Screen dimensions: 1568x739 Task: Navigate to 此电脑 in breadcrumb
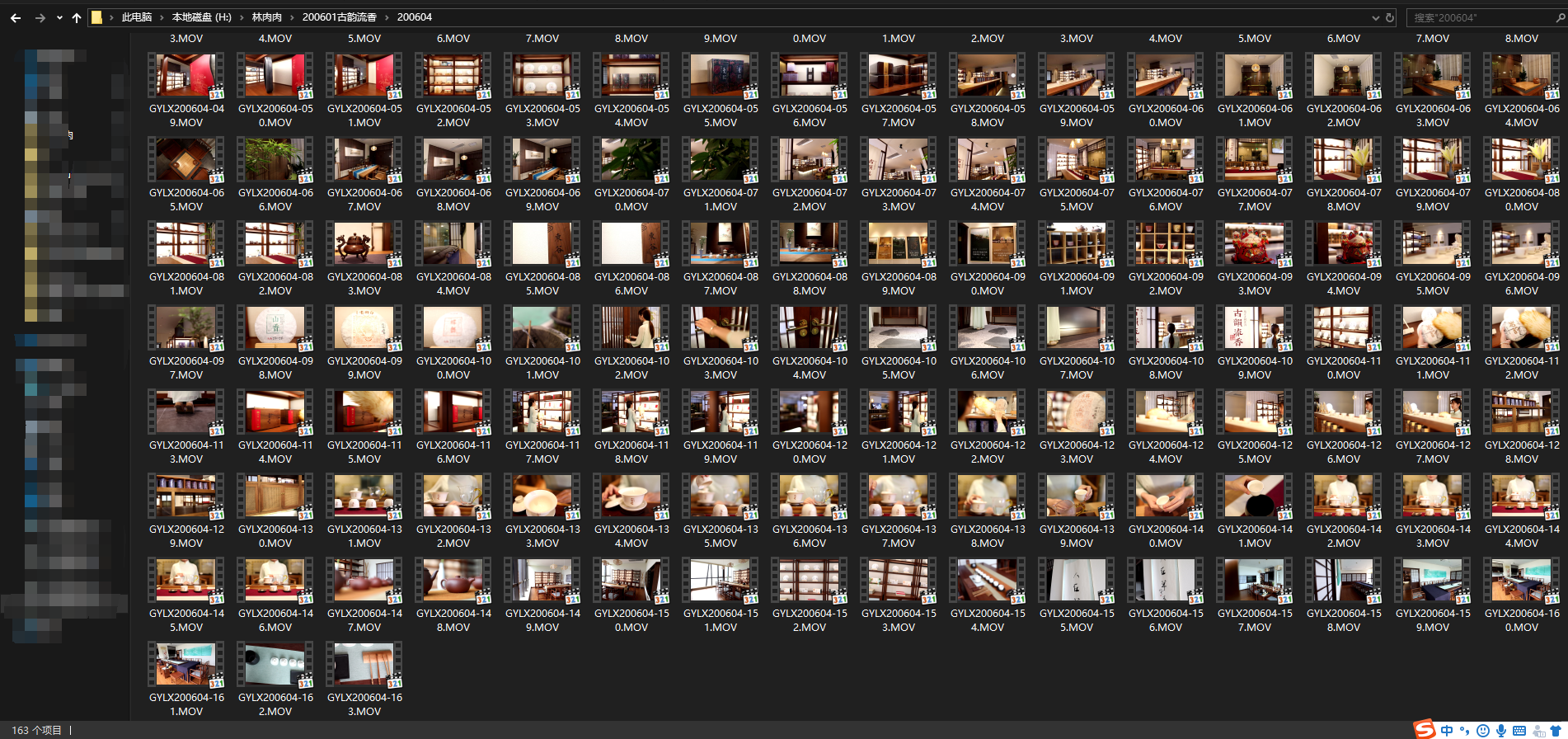click(x=137, y=17)
